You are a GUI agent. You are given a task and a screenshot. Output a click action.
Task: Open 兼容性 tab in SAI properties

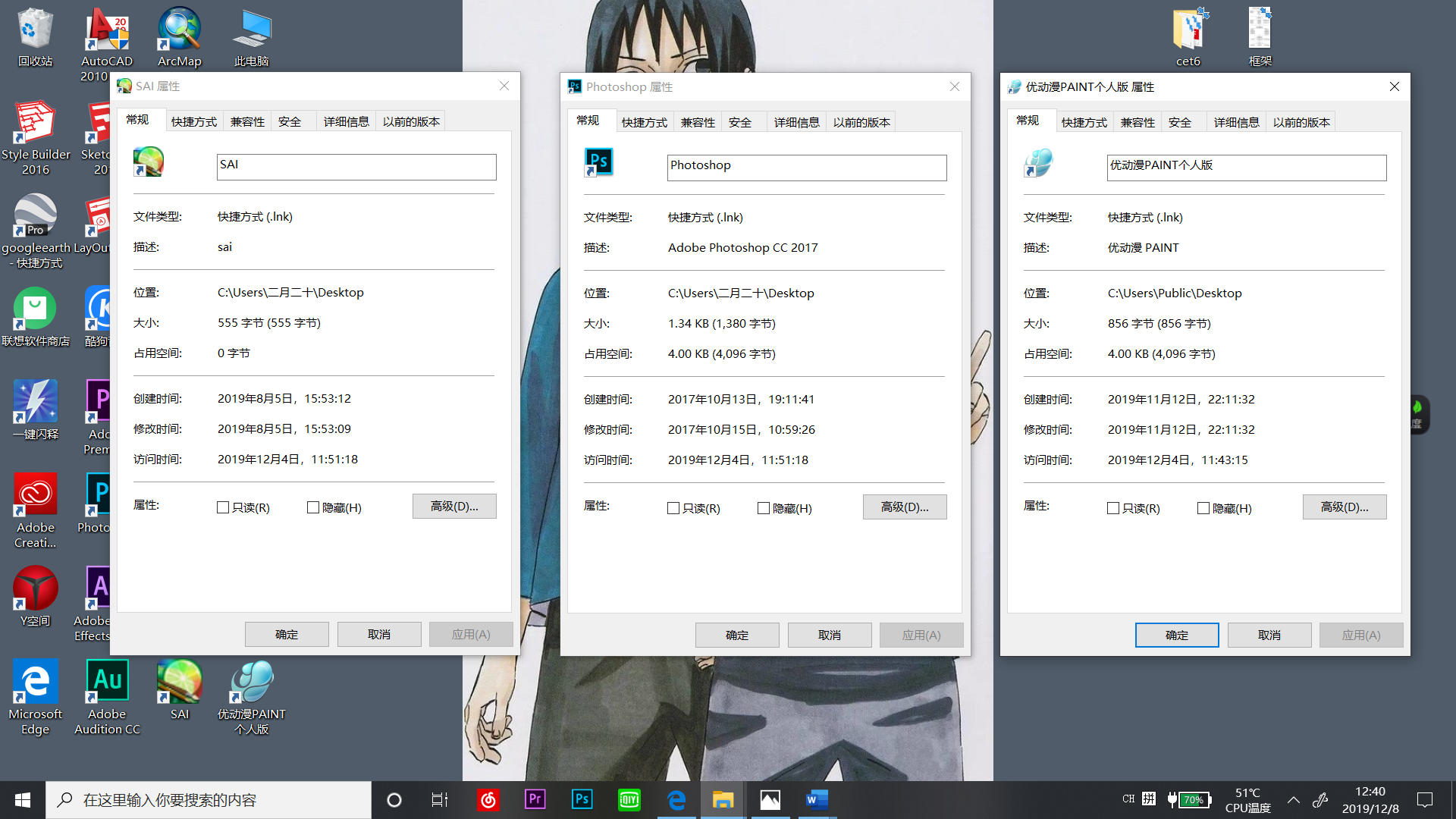(247, 121)
